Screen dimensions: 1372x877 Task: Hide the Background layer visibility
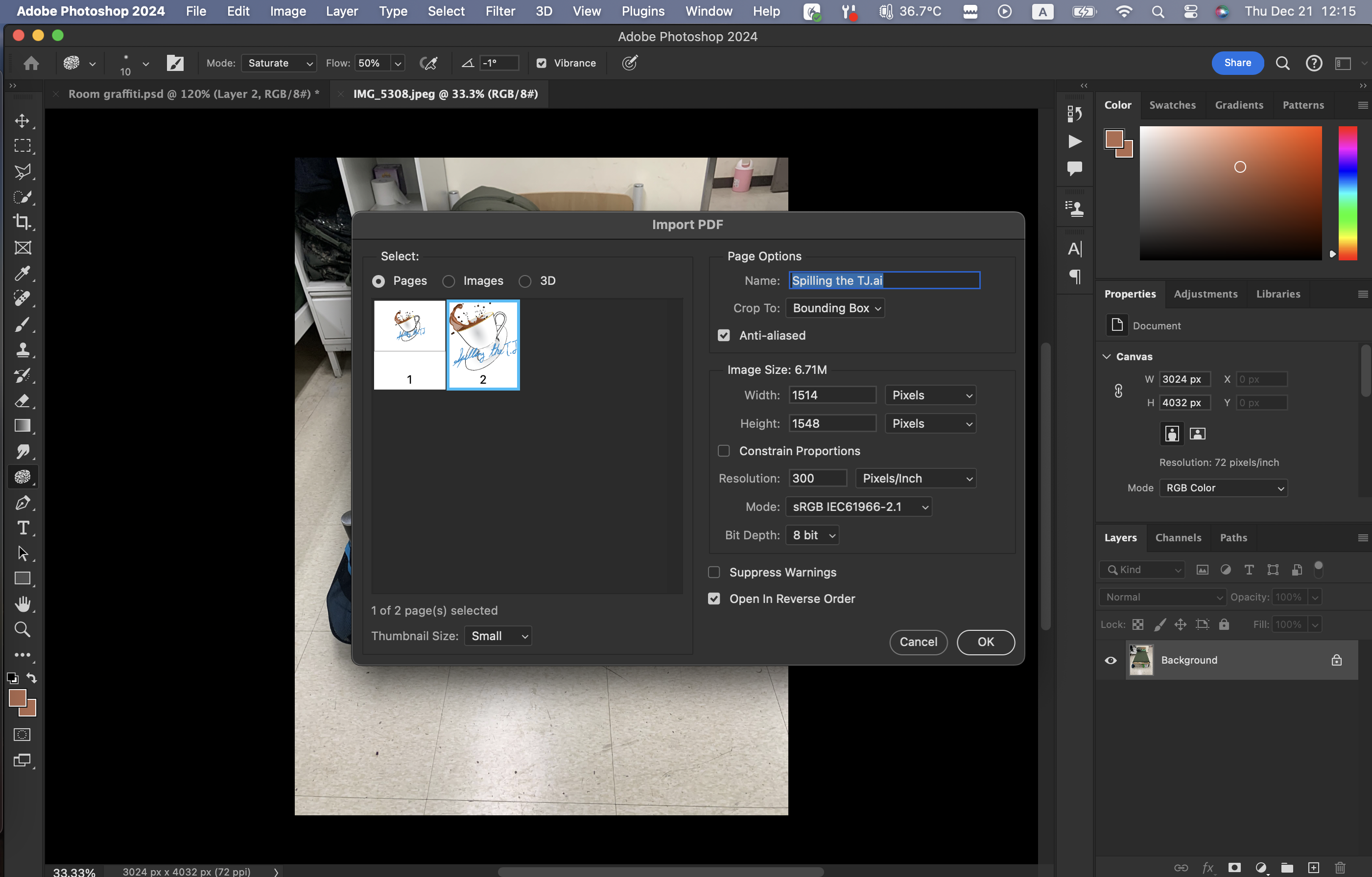tap(1111, 660)
